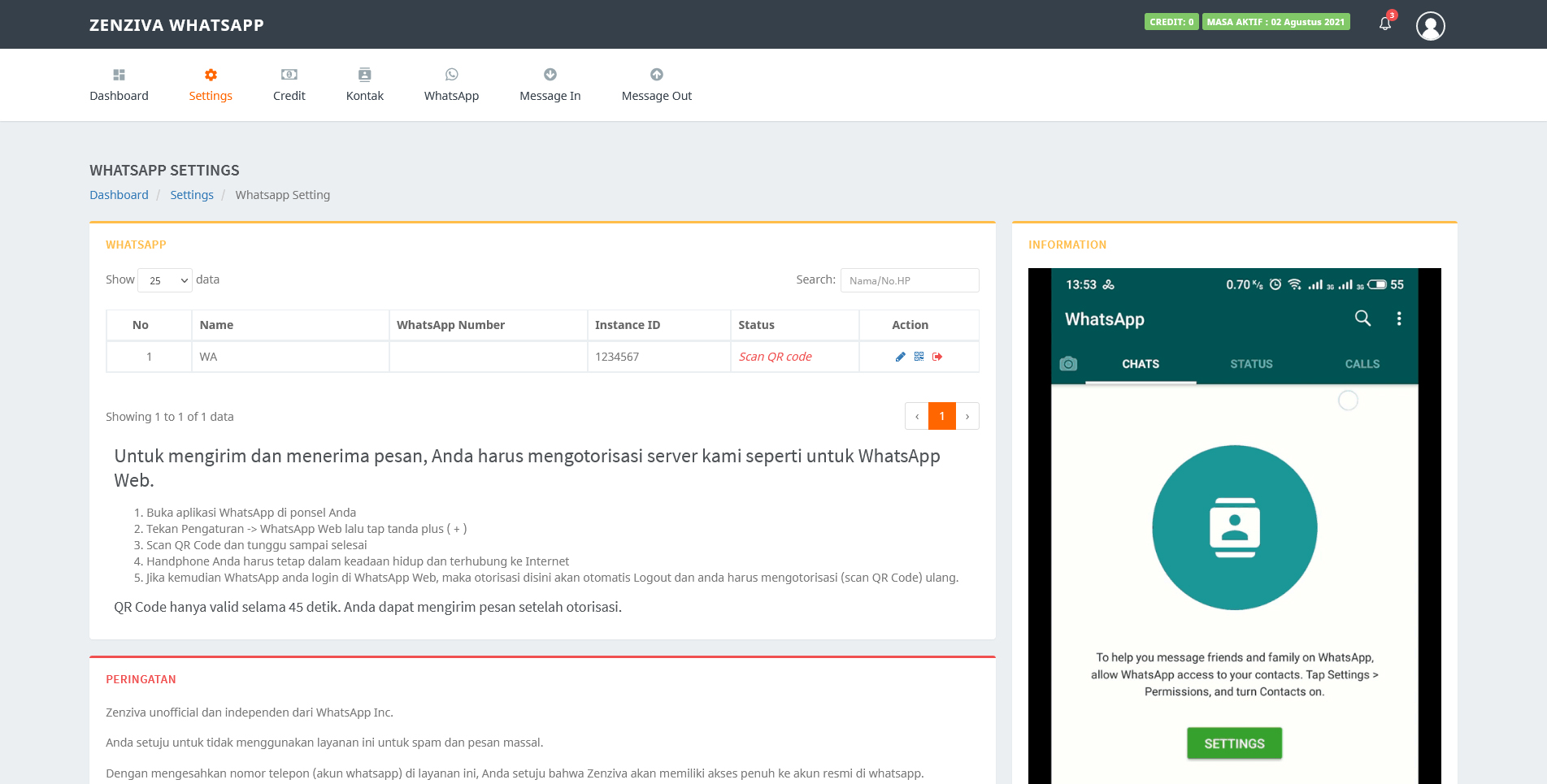Click the three-dot menu in phone screenshot
The width and height of the screenshot is (1547, 784).
pyautogui.click(x=1399, y=318)
